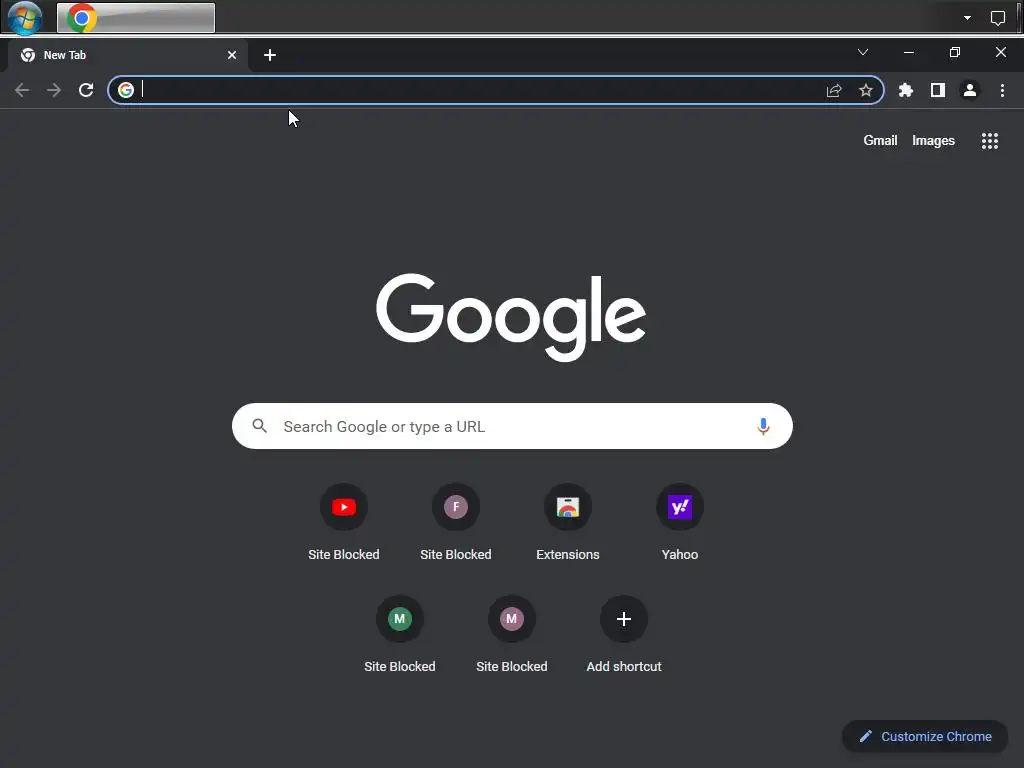Close the Chrome window

tap(1000, 52)
